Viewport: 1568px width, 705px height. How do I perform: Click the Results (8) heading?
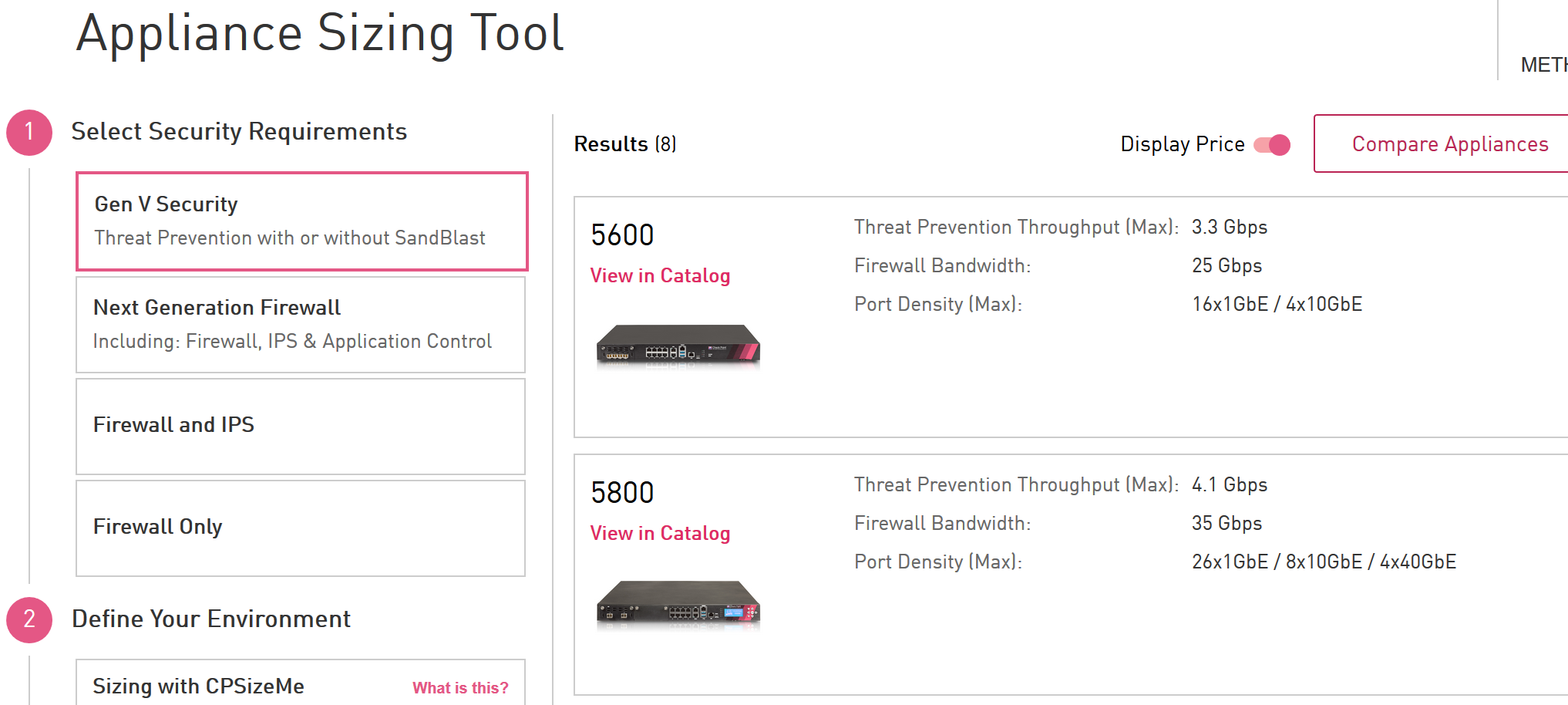[x=625, y=144]
